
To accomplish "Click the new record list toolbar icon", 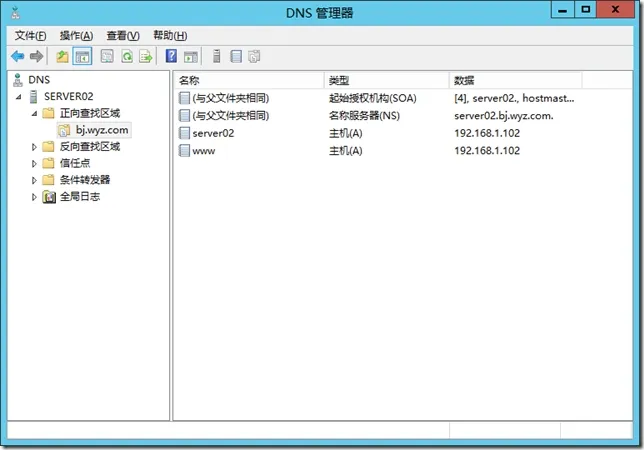I will (x=236, y=56).
